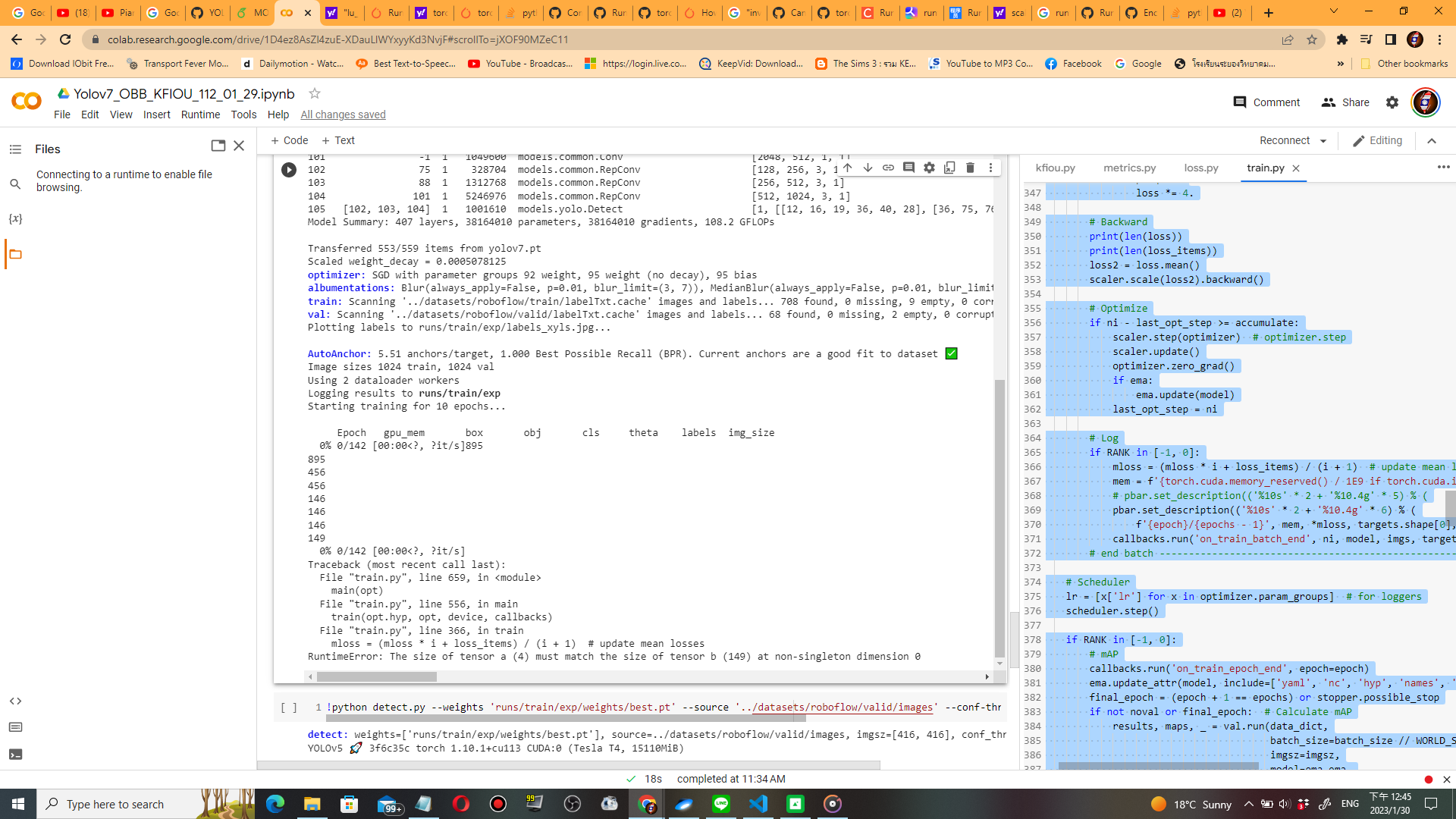This screenshot has height=819, width=1456.
Task: Open cell settings gear icon
Action: tap(929, 167)
